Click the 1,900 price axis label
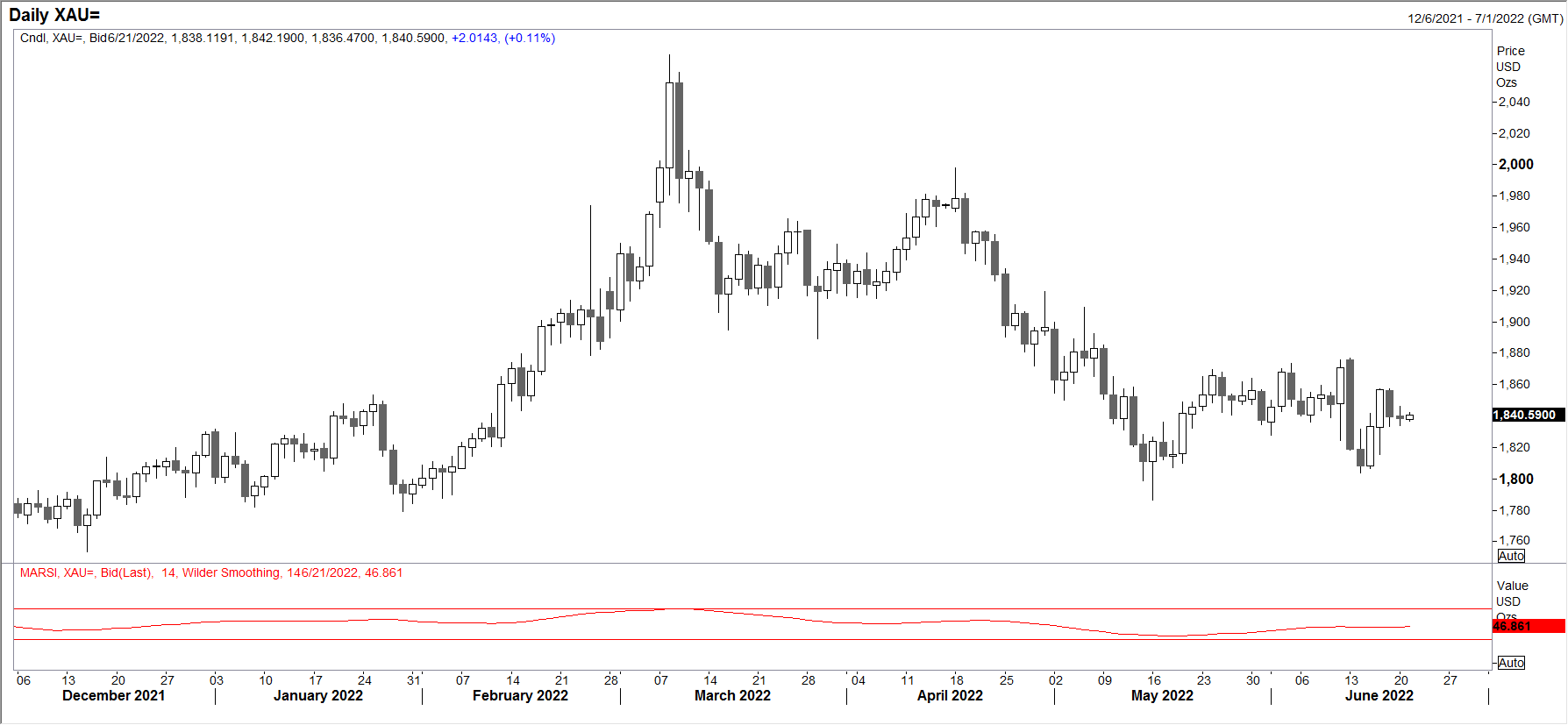This screenshot has width=1568, height=725. 1515,322
